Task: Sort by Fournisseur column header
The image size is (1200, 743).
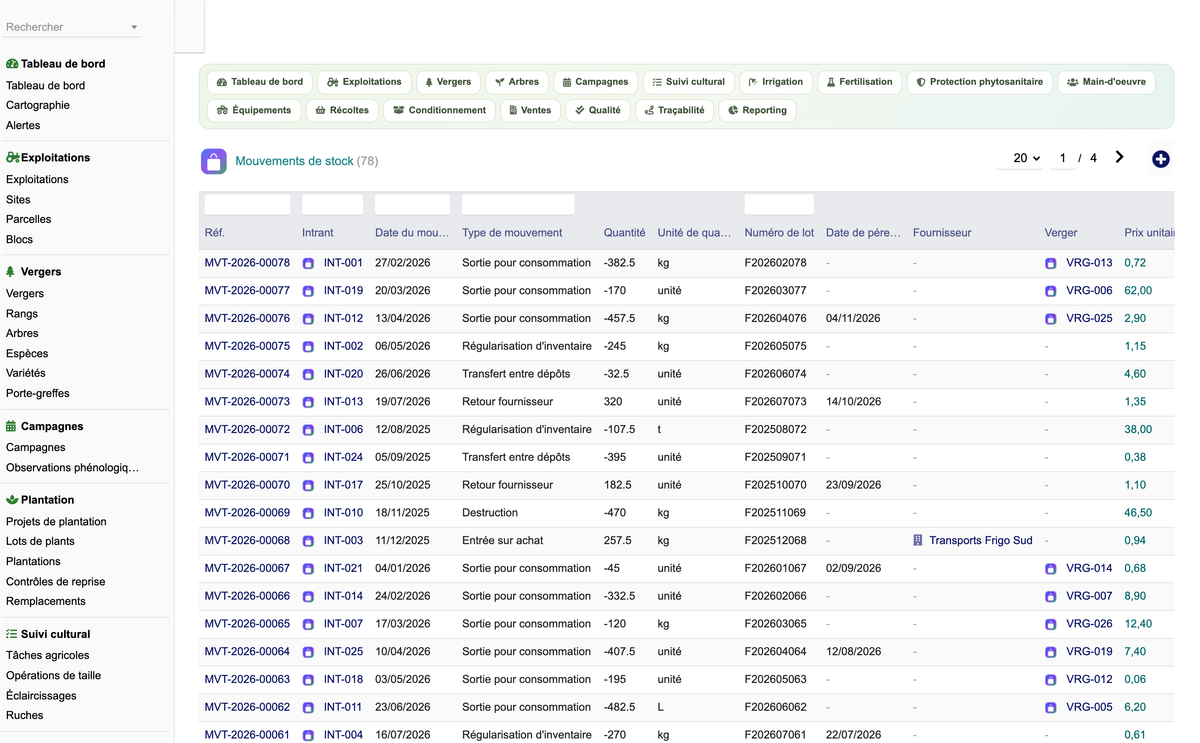Action: point(942,233)
